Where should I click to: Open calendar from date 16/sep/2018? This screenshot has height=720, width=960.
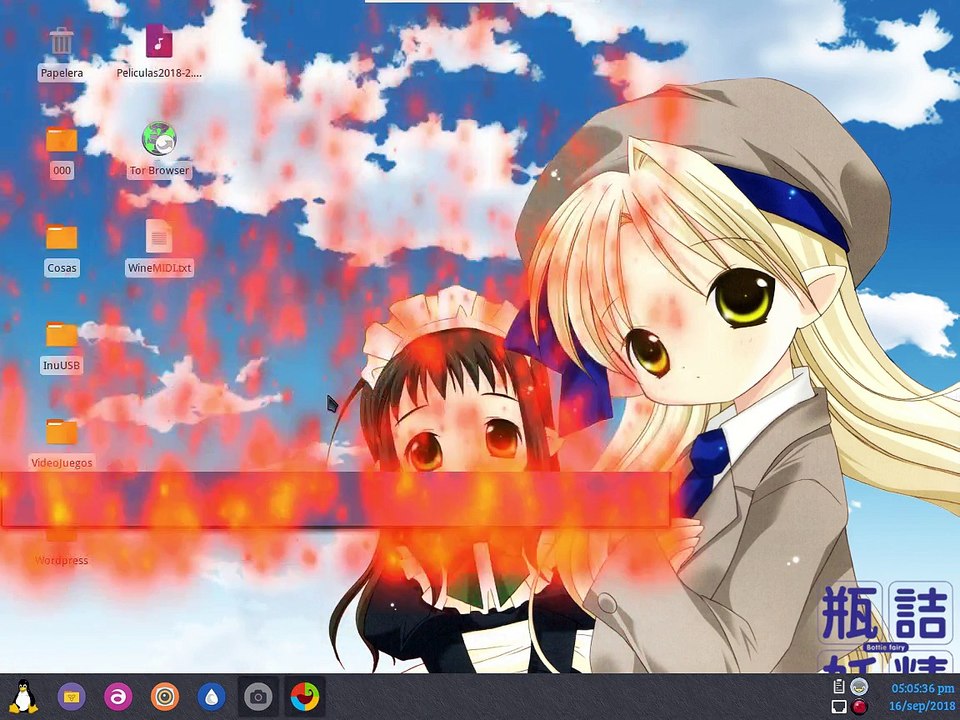[922, 706]
